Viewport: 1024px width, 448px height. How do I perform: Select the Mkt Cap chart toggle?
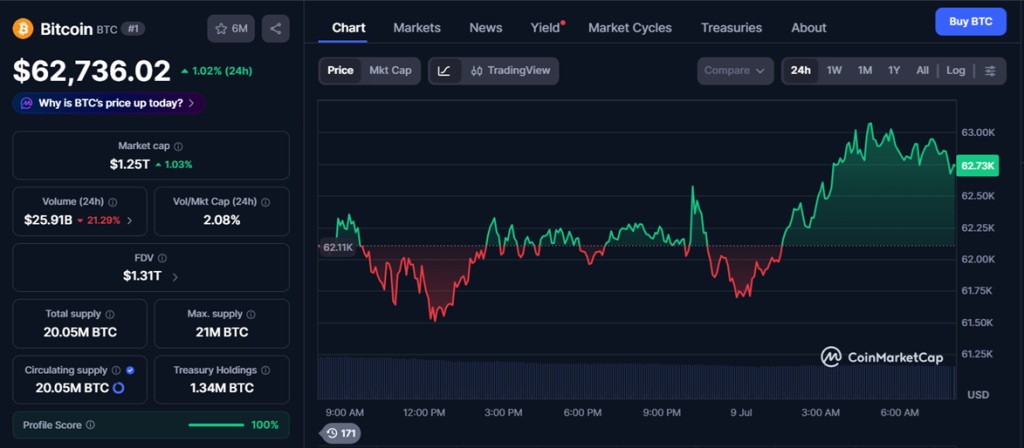pos(390,71)
